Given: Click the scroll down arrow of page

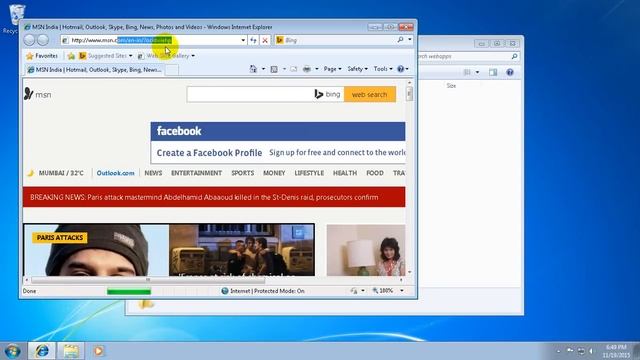Looking at the screenshot, I should coord(409,272).
